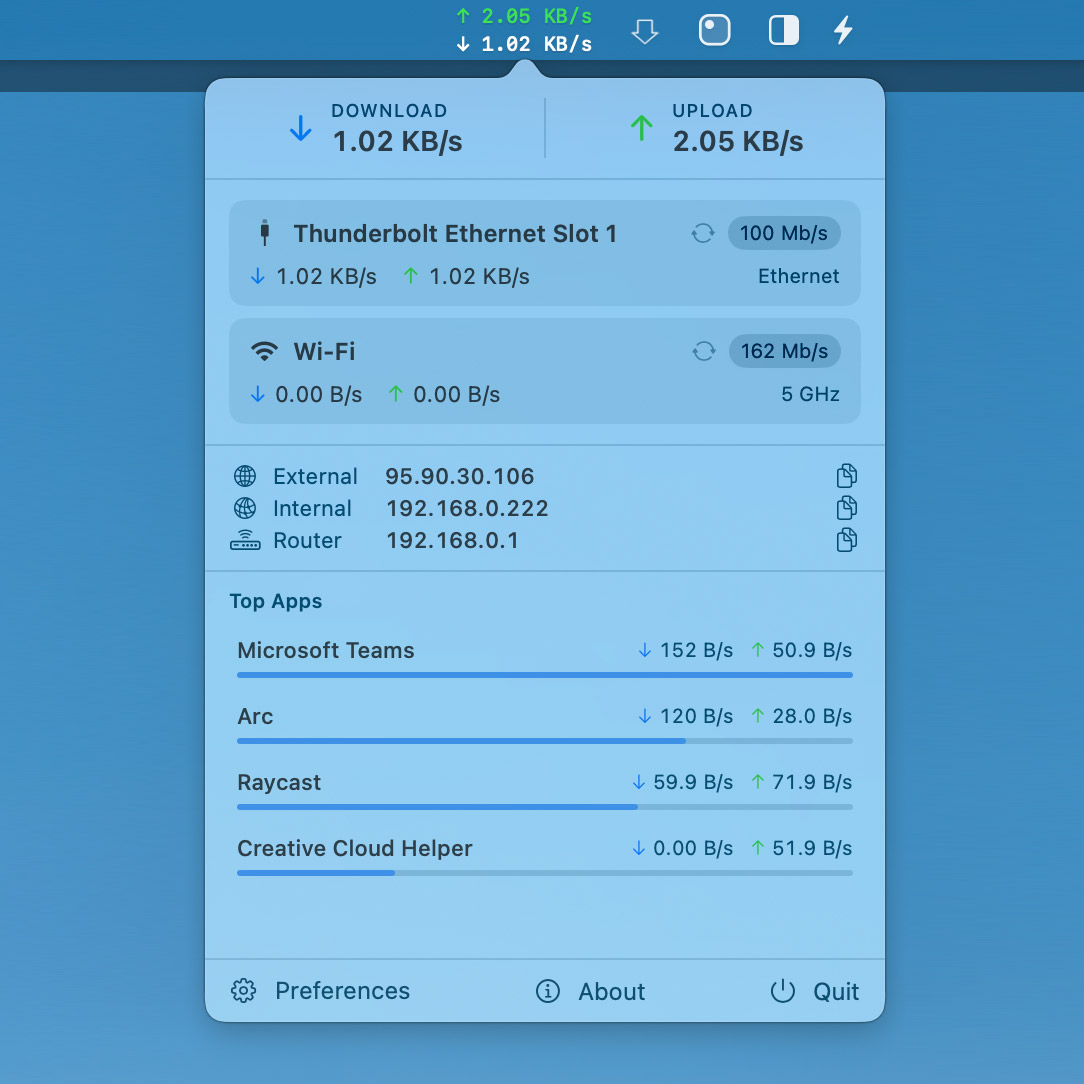This screenshot has width=1084, height=1084.
Task: Copy the internal IP address
Action: pyautogui.click(x=846, y=508)
